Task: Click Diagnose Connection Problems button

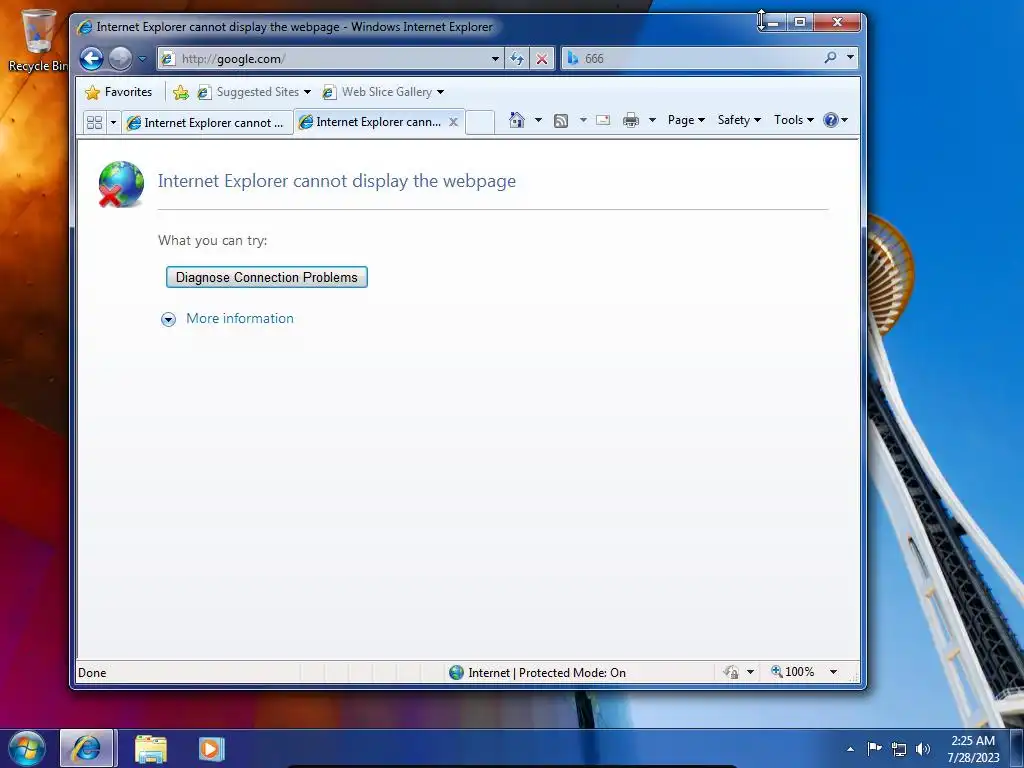Action: pos(266,277)
